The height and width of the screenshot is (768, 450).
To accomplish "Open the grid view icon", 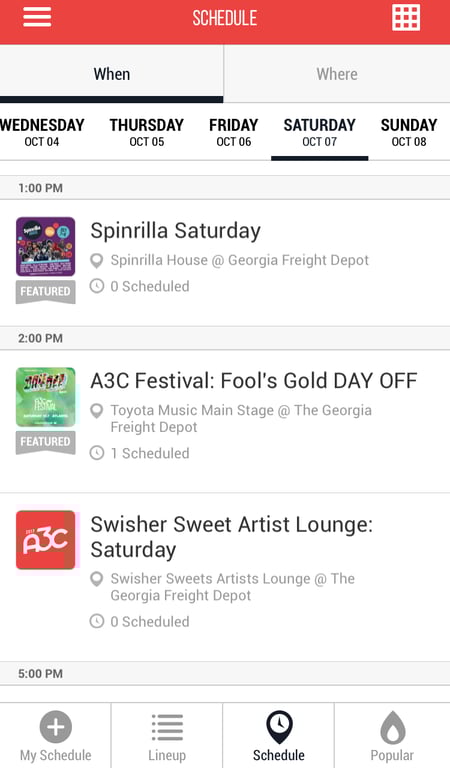I will 406,18.
